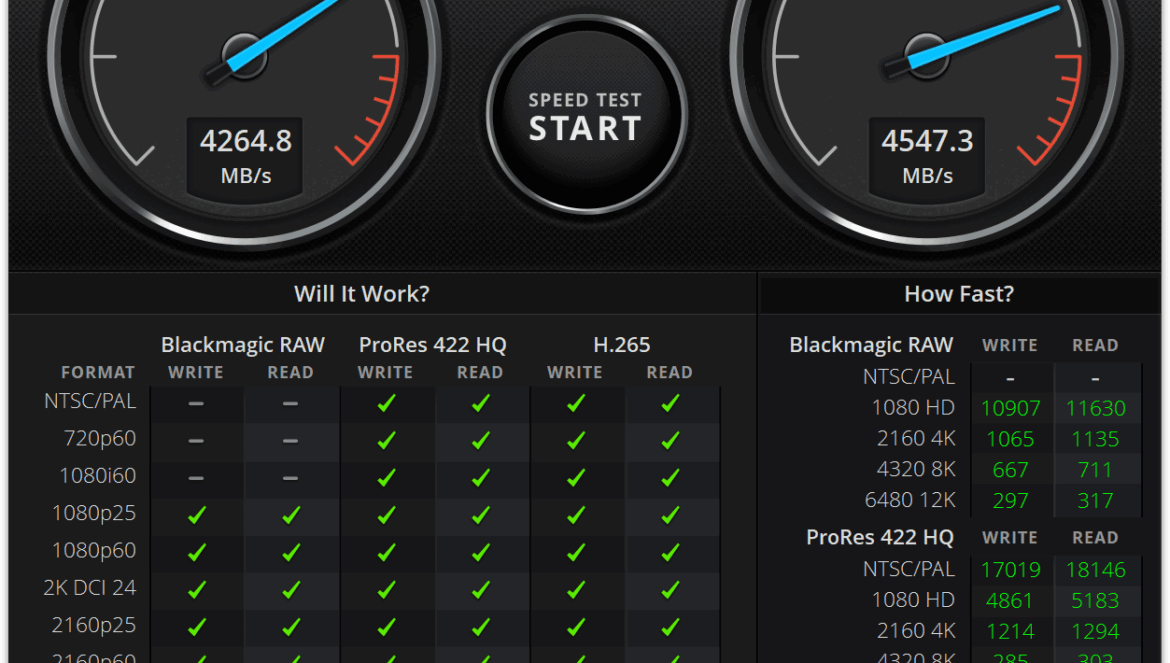Select the 2K DCI 24 format row label

pos(90,588)
